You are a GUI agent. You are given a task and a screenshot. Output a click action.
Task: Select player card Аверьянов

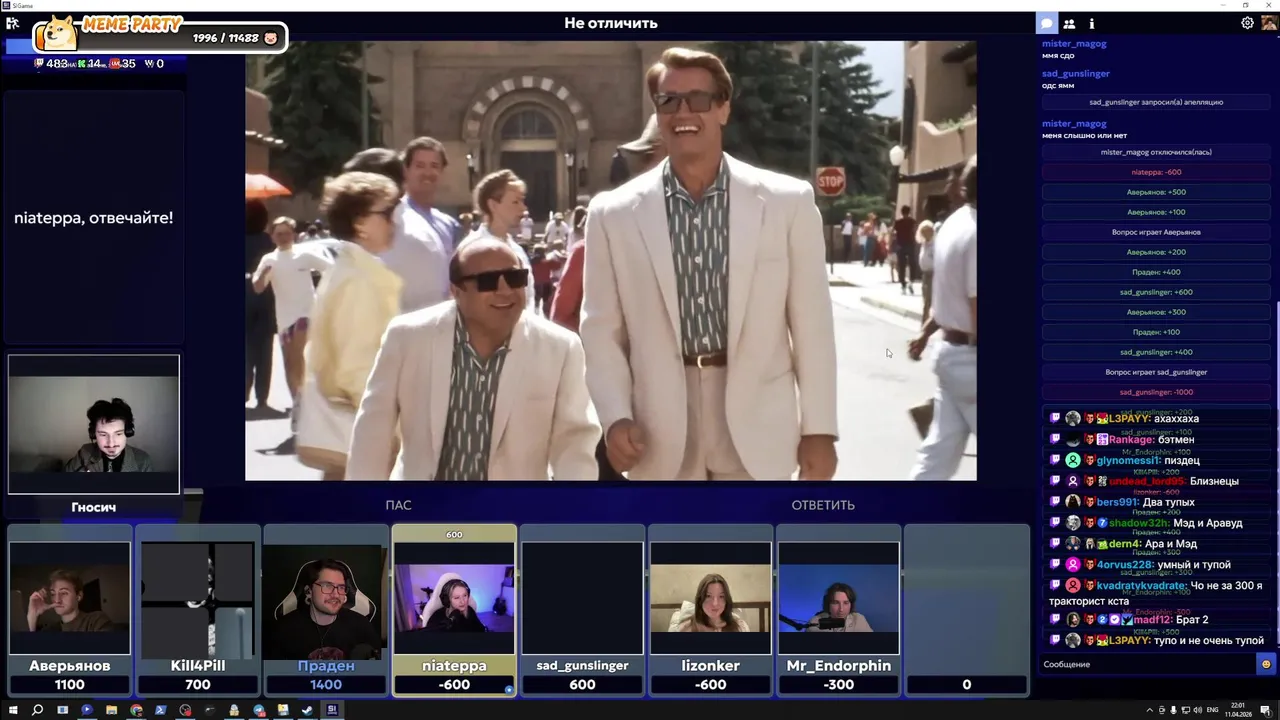click(70, 610)
